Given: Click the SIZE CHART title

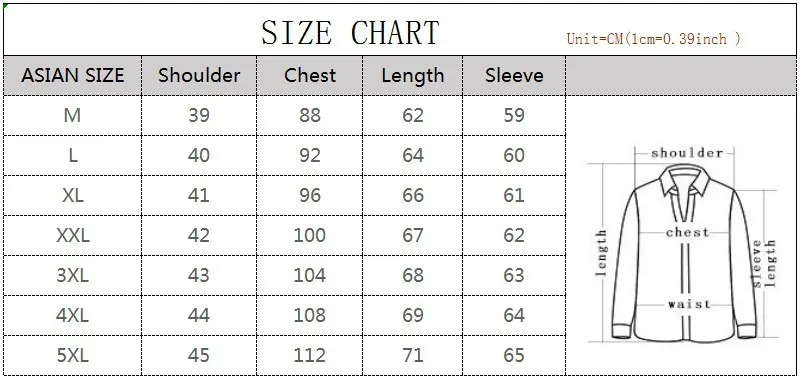Looking at the screenshot, I should pos(350,33).
